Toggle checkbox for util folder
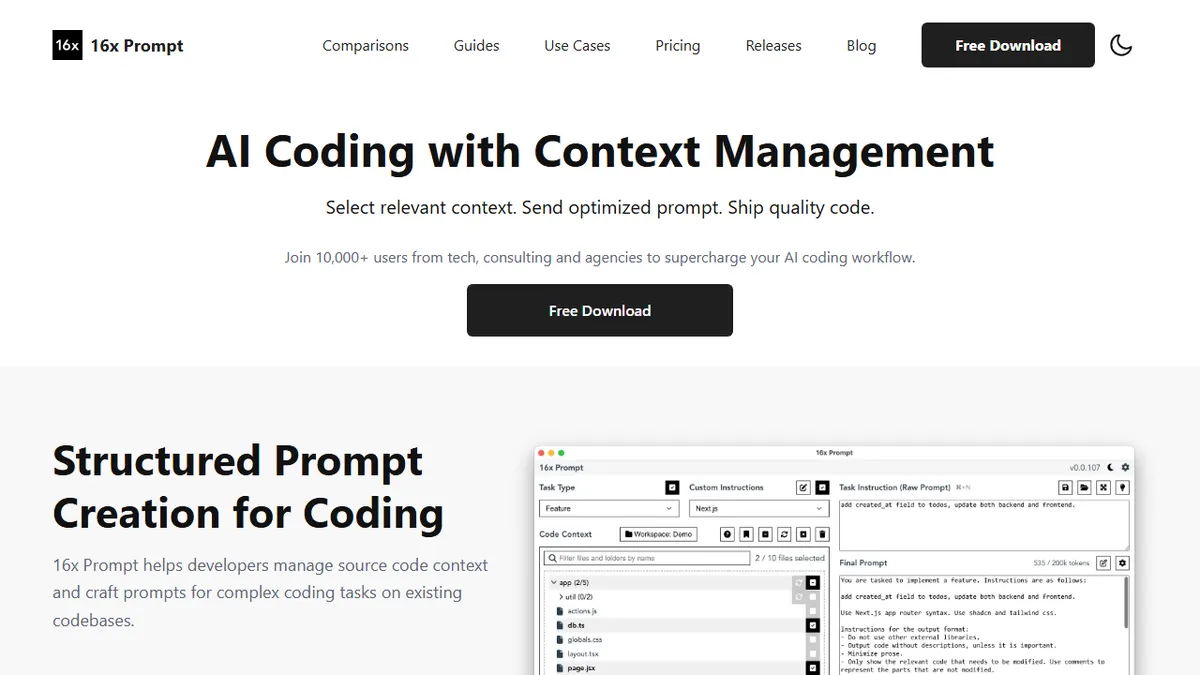Image resolution: width=1200 pixels, height=675 pixels. (x=813, y=597)
